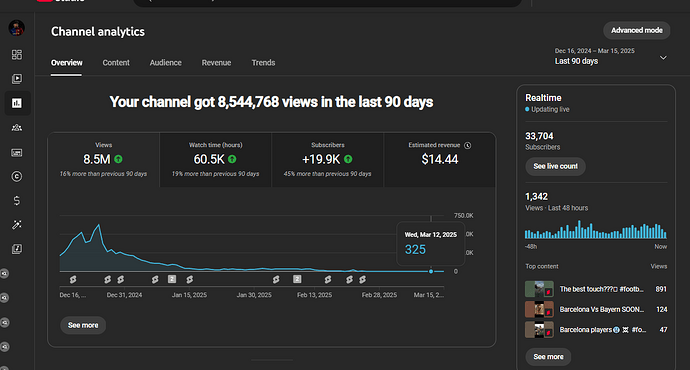Open the Content videos sidebar icon
Image resolution: width=690 pixels, height=370 pixels.
pos(17,79)
